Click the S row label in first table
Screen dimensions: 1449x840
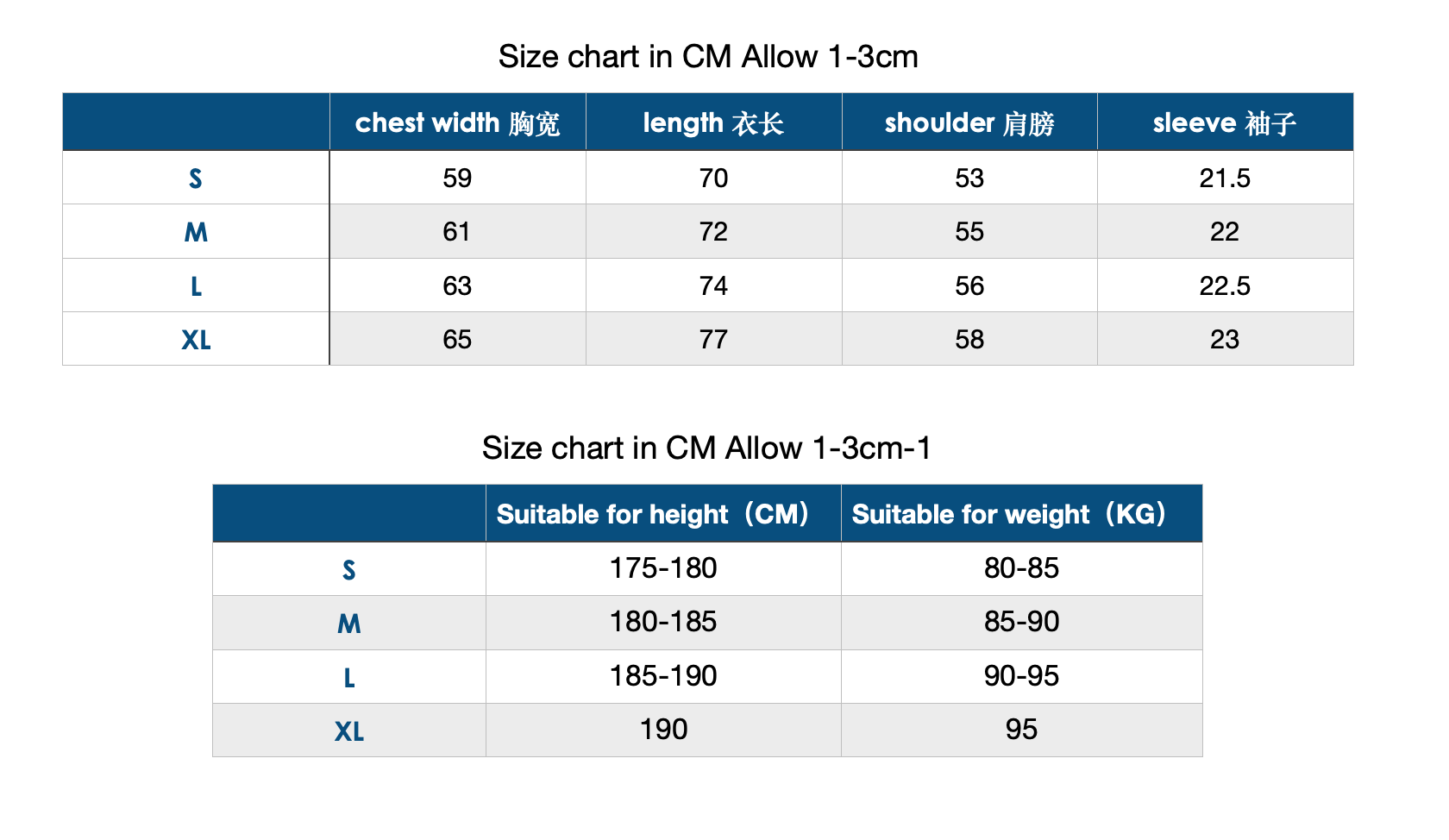pyautogui.click(x=196, y=179)
